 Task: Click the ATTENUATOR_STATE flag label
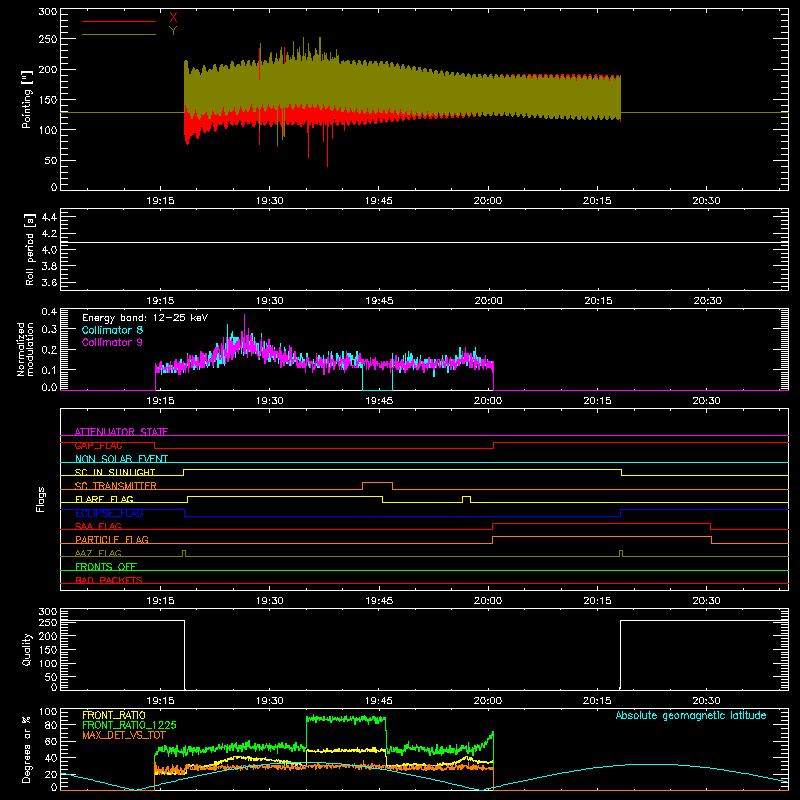click(x=121, y=432)
